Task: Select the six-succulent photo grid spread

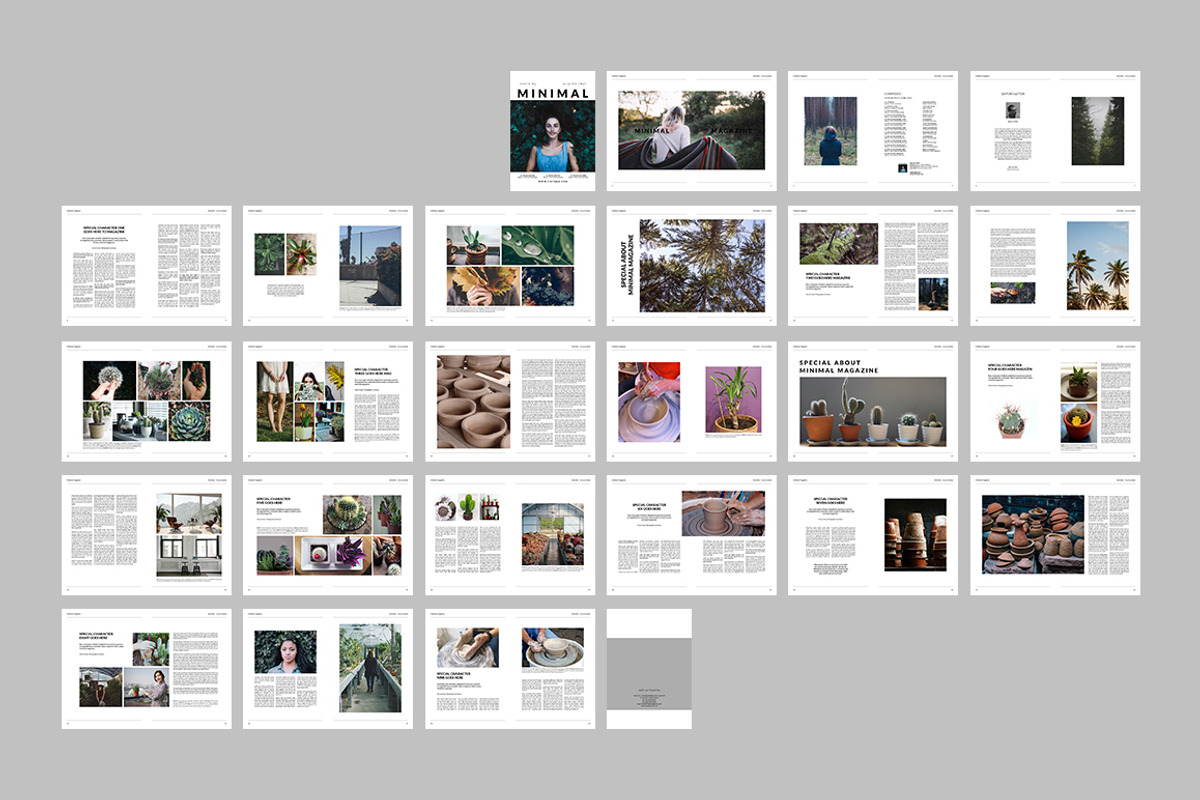Action: (147, 400)
